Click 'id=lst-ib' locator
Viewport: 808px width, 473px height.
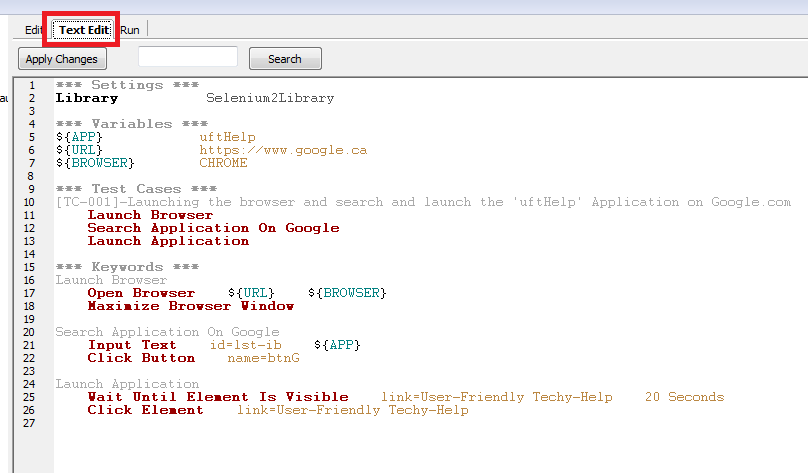[246, 345]
